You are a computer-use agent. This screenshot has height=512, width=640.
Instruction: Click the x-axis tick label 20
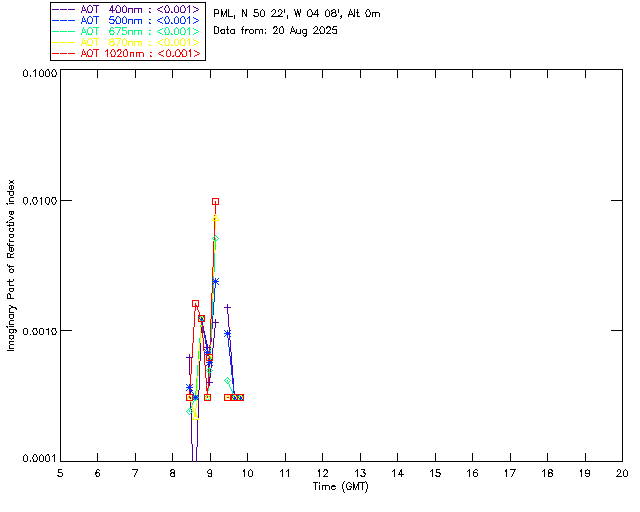[x=622, y=473]
